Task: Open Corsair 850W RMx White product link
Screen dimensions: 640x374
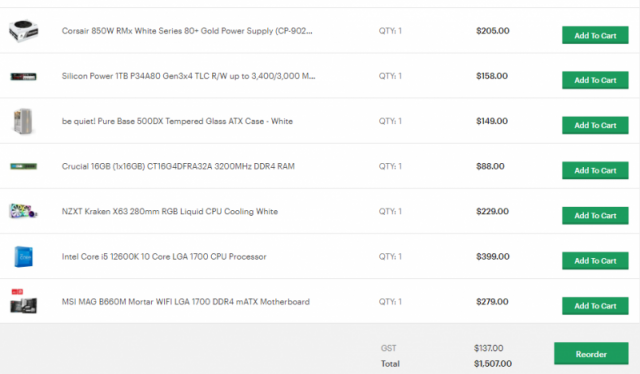Action: point(187,31)
